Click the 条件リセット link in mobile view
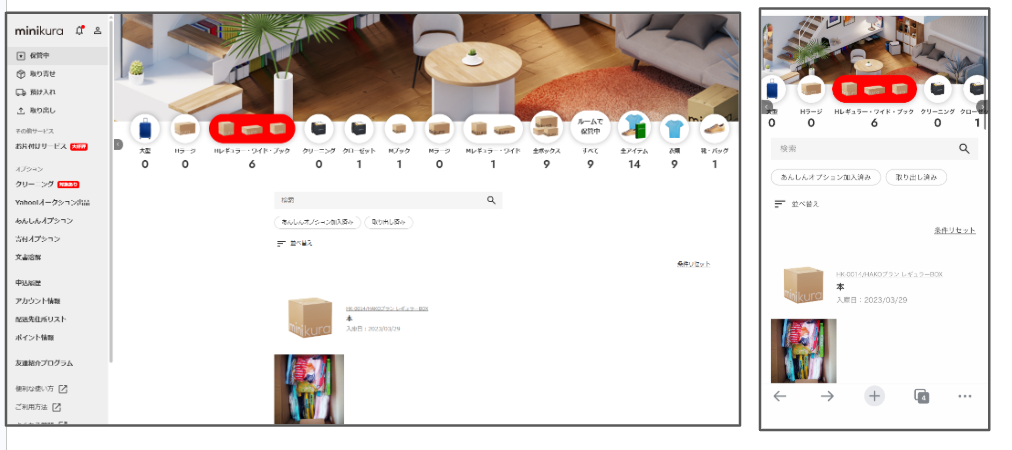Screen dimensions: 1012x450 [954, 231]
